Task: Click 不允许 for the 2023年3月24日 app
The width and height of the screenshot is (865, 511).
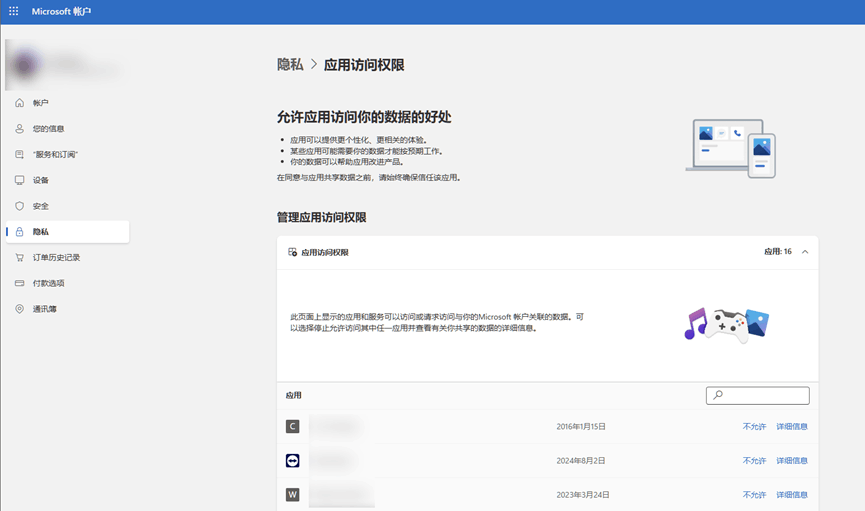Action: (x=754, y=494)
